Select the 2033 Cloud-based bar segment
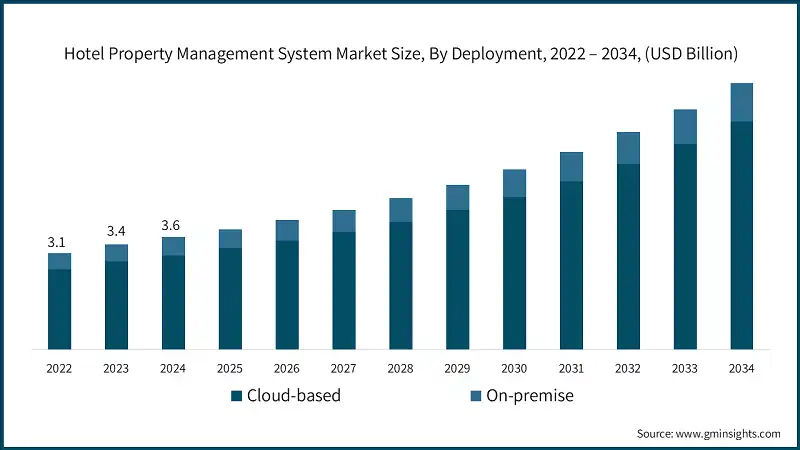Image resolution: width=800 pixels, height=450 pixels. [x=685, y=247]
